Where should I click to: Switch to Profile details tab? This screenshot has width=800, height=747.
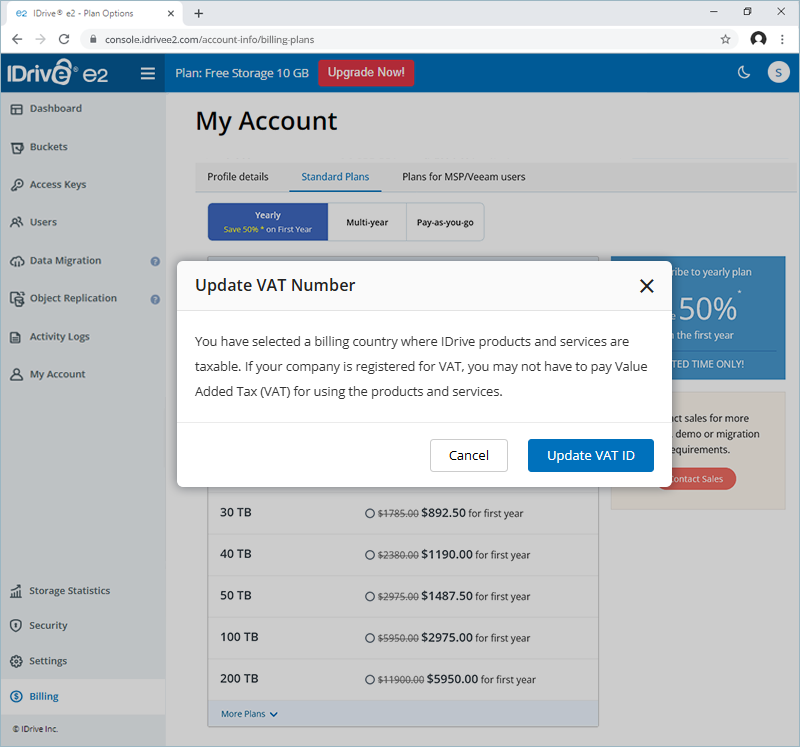pyautogui.click(x=238, y=177)
